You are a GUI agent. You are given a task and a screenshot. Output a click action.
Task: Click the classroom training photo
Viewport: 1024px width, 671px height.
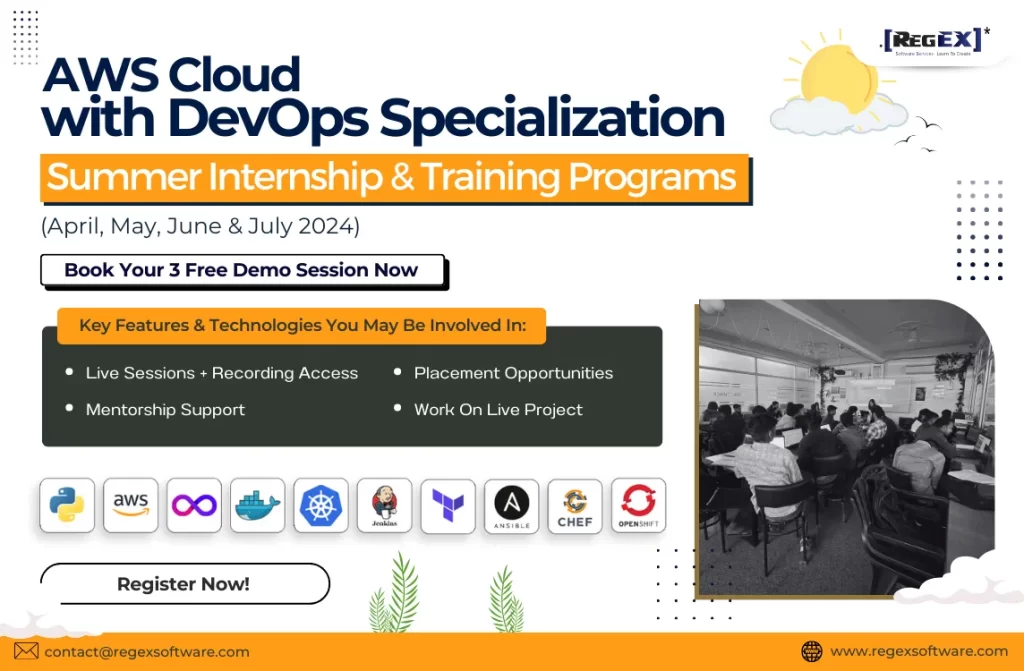[846, 448]
